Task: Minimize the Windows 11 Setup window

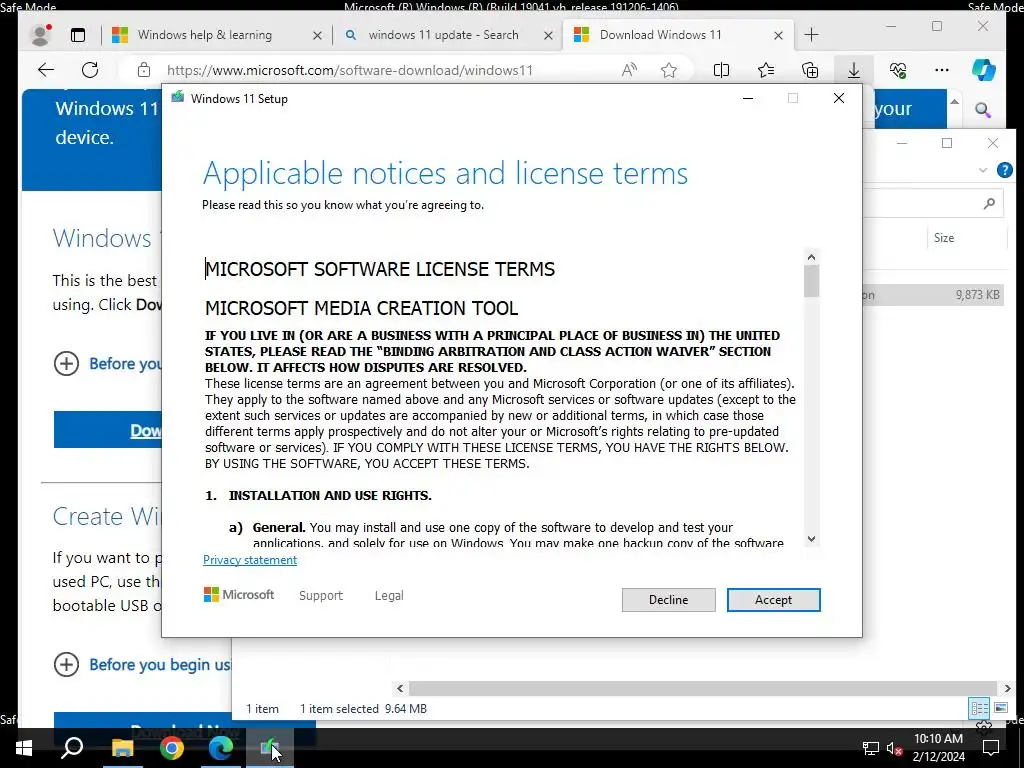Action: (748, 98)
